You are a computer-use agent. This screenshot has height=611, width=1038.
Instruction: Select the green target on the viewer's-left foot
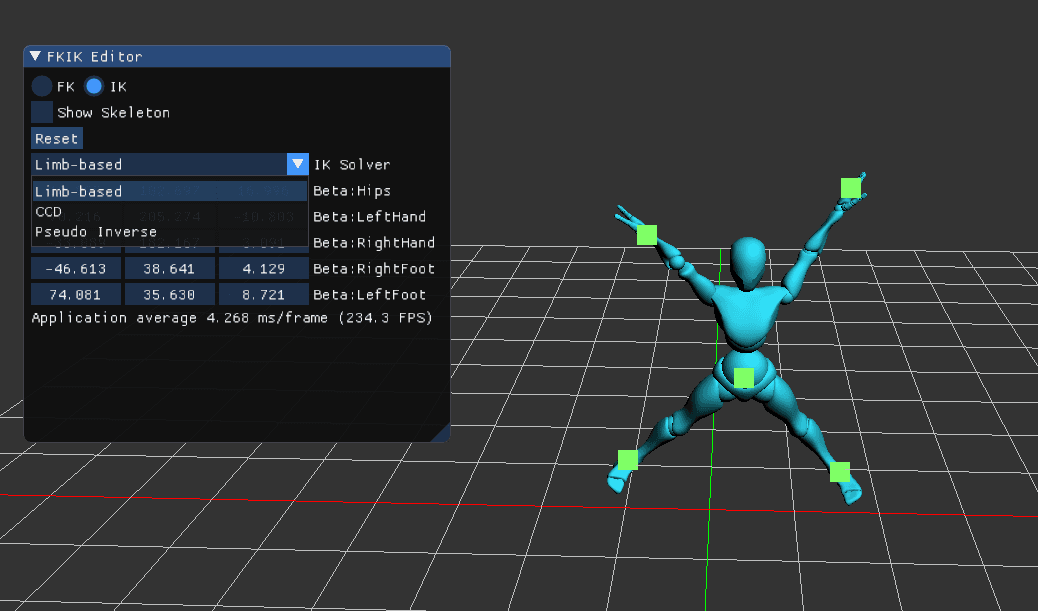628,459
